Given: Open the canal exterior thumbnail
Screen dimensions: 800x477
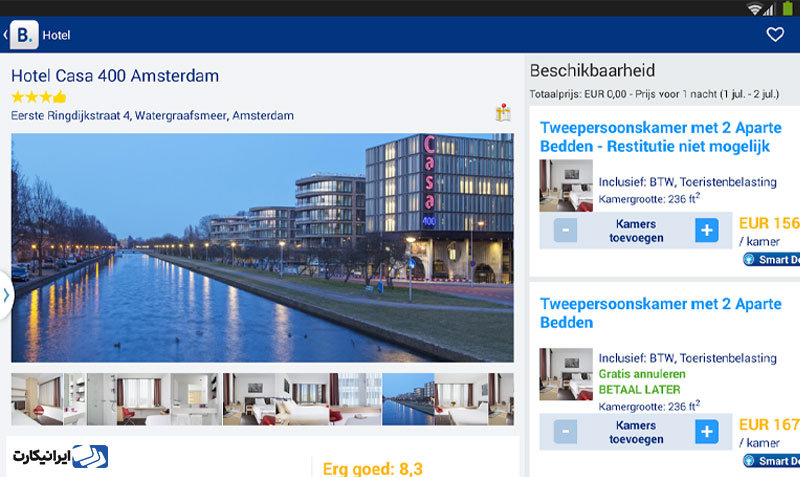Looking at the screenshot, I should 408,399.
